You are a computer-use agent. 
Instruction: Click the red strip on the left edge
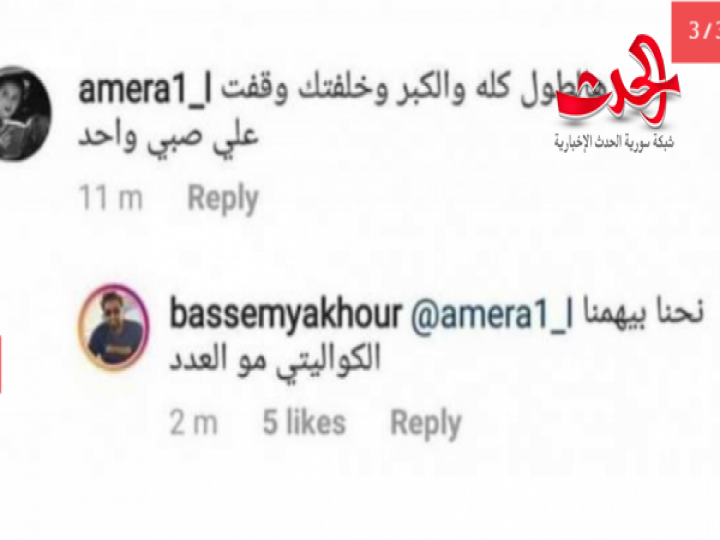coord(0,364)
